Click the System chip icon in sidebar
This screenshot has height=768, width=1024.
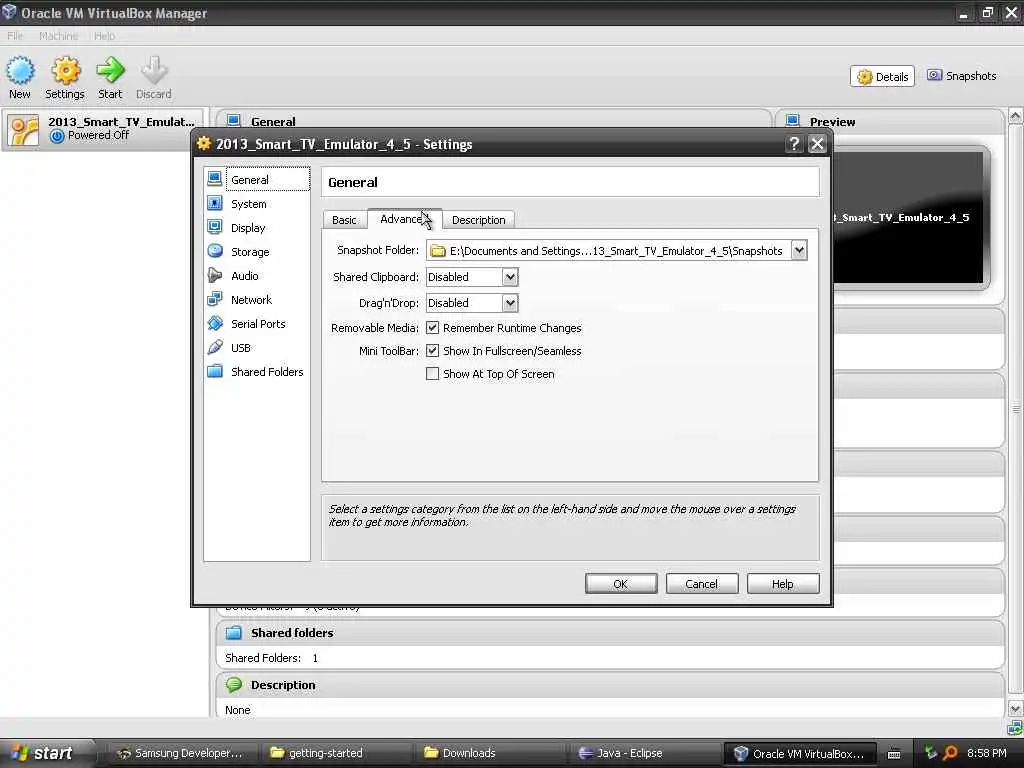pyautogui.click(x=215, y=203)
